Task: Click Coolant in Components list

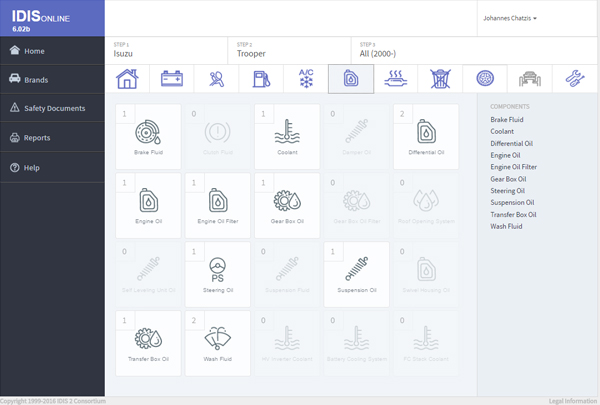Action: coord(502,131)
